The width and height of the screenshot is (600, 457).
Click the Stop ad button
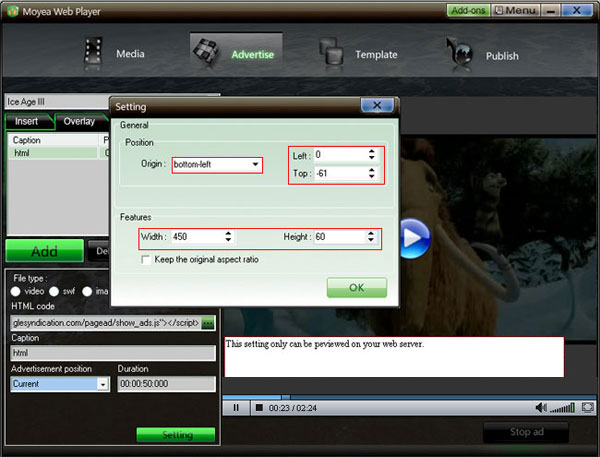coord(526,432)
